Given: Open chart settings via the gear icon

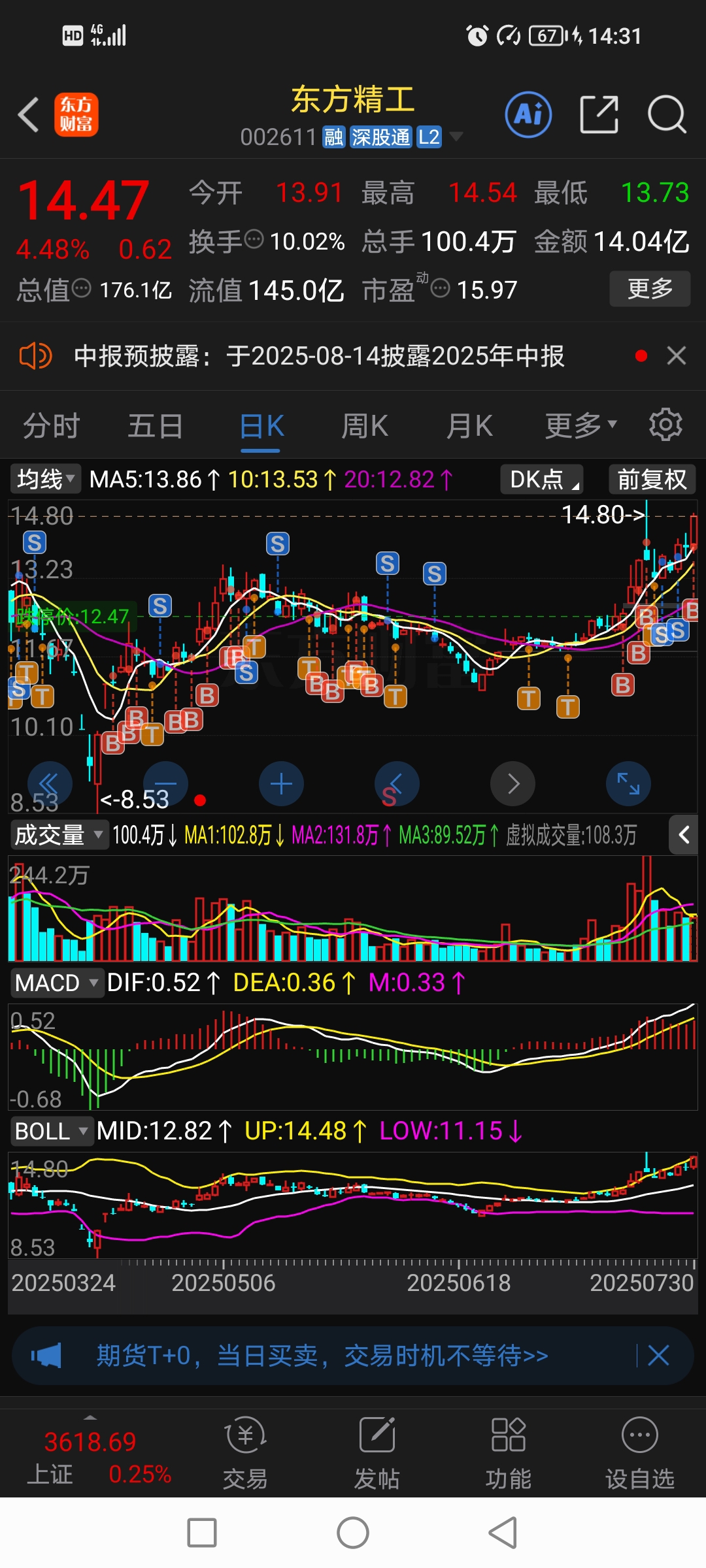Looking at the screenshot, I should point(665,425).
